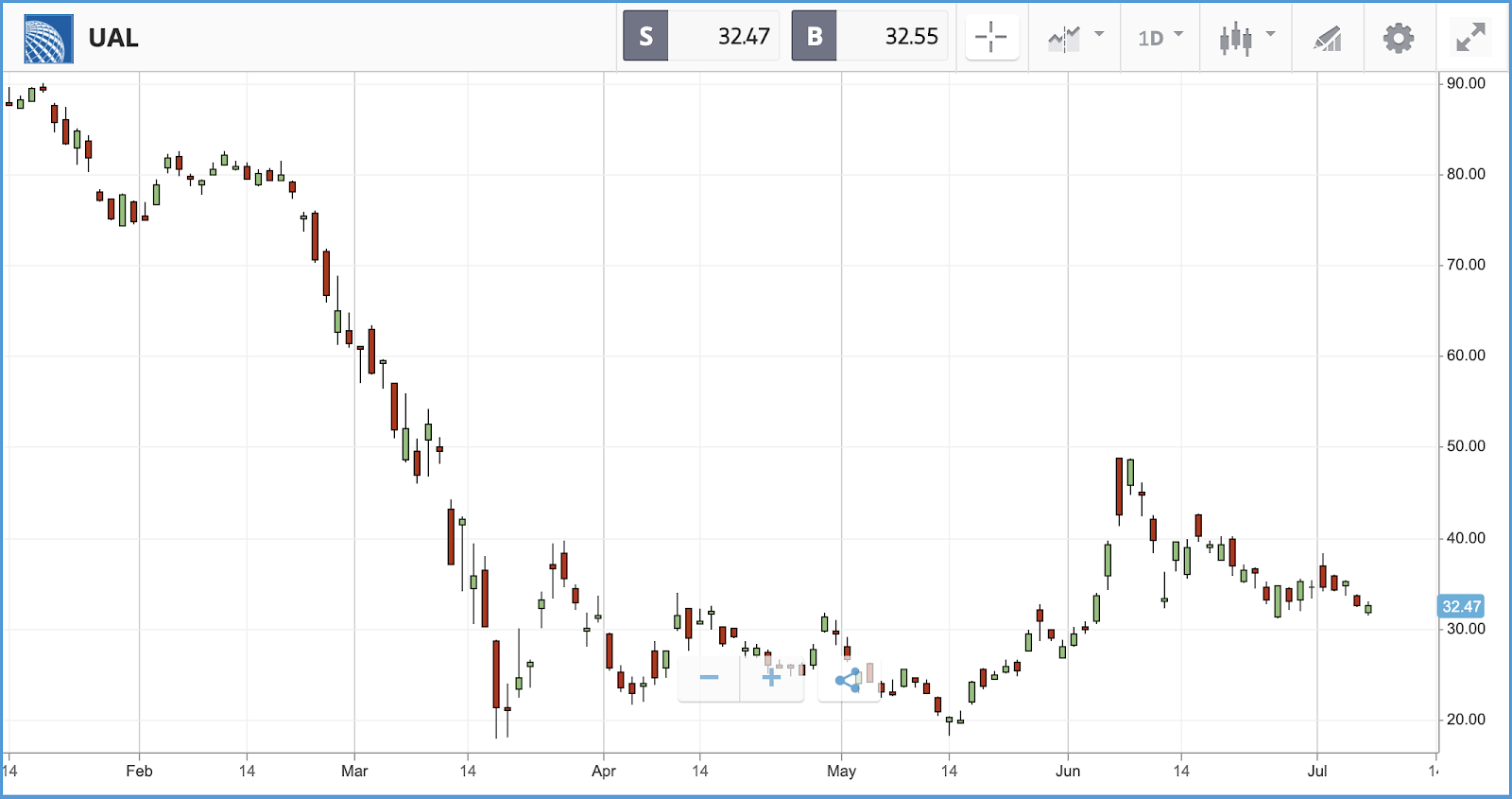The height and width of the screenshot is (799, 1512).
Task: Open the 1D time interval dropdown
Action: click(x=1160, y=38)
